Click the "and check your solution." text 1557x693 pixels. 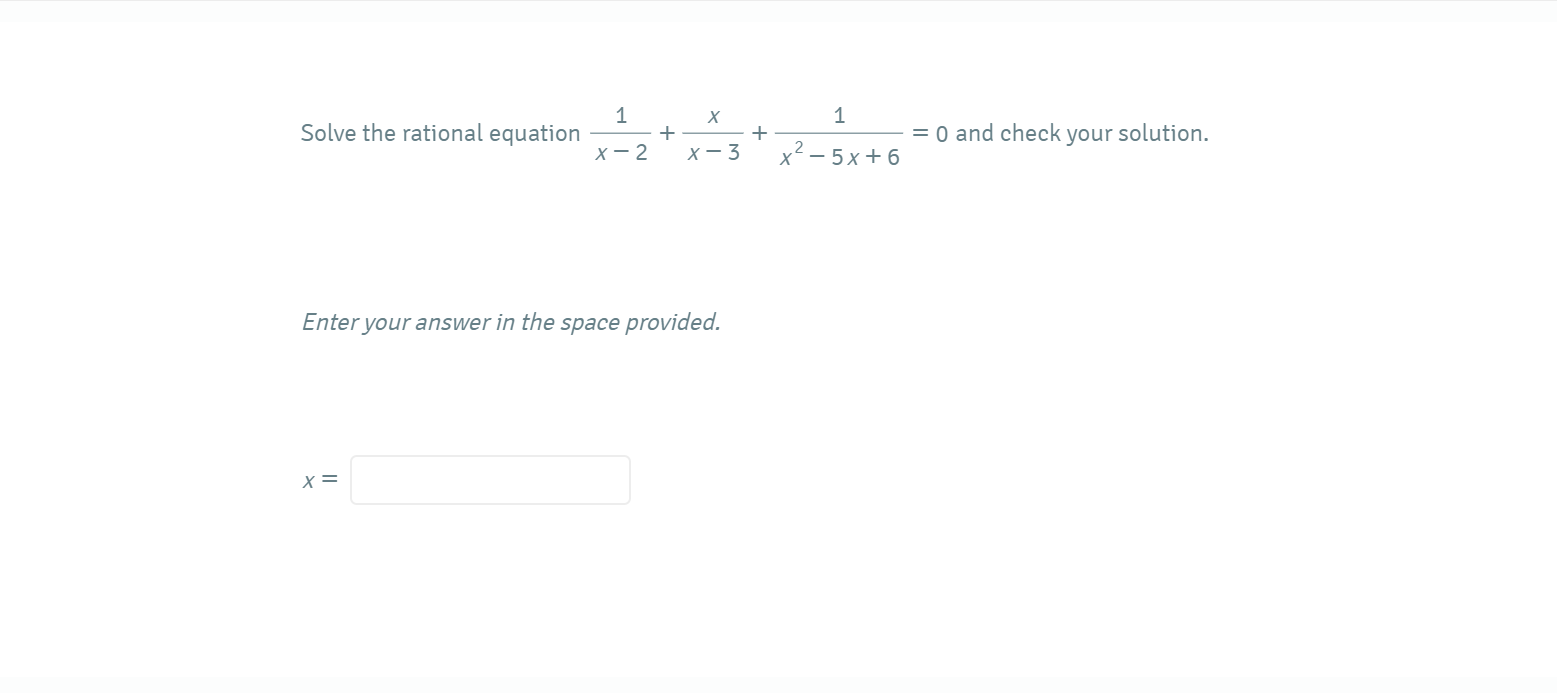click(1082, 133)
